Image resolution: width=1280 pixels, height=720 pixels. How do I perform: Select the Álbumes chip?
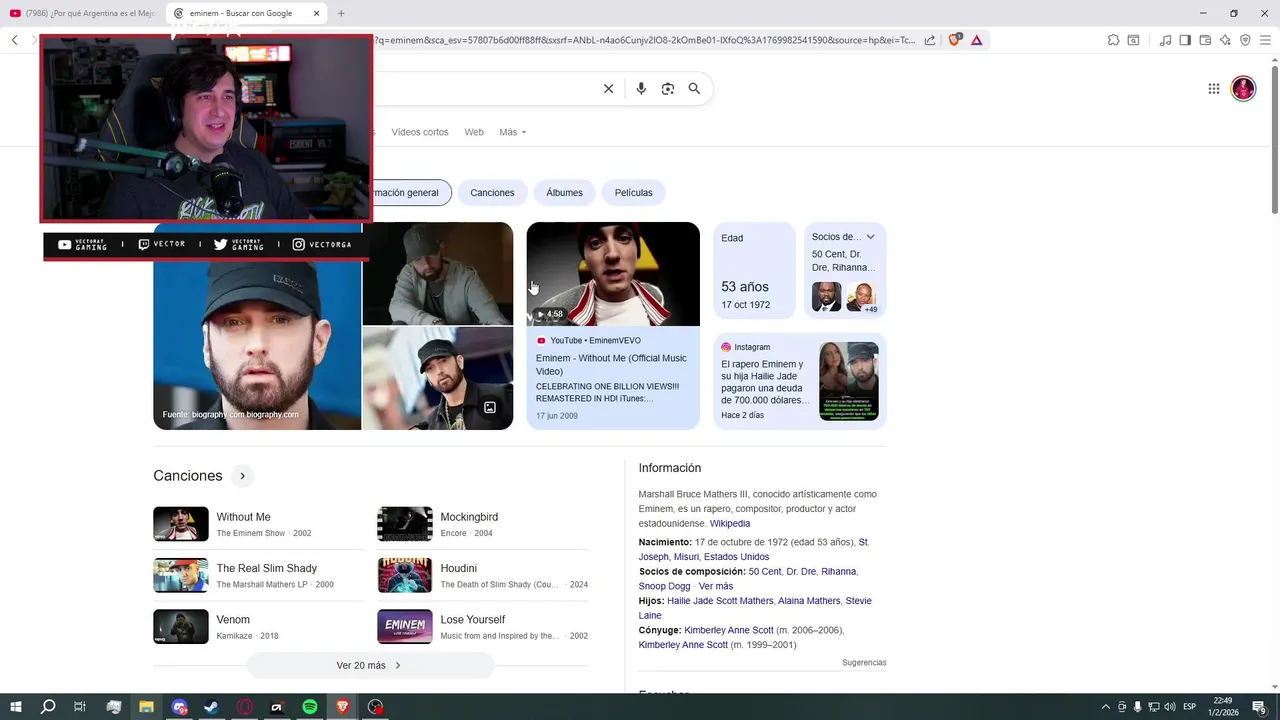coord(564,193)
